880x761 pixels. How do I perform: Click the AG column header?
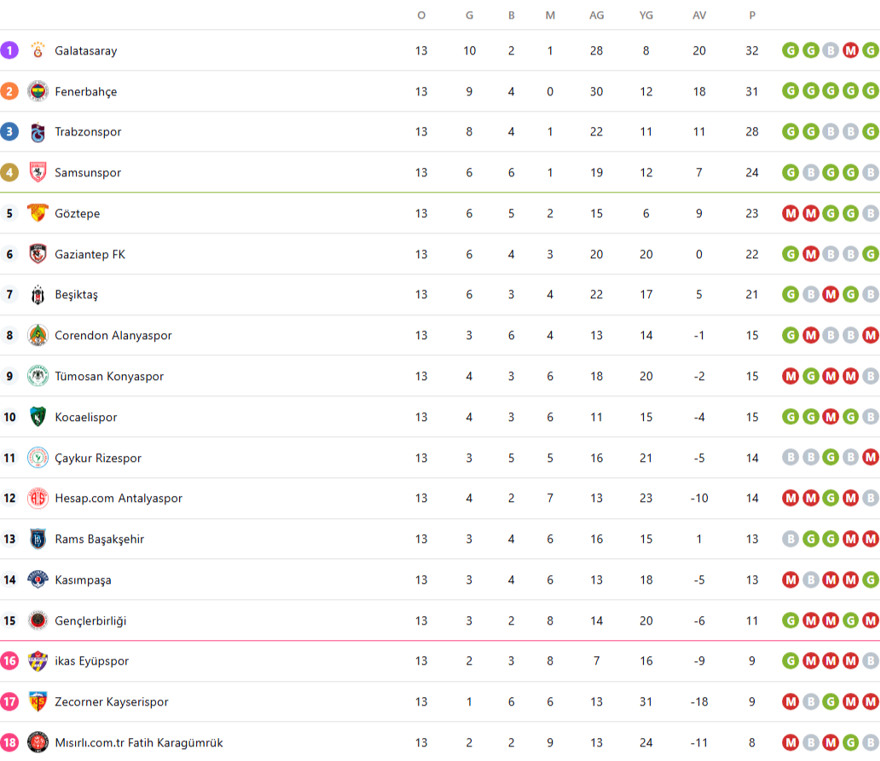[597, 15]
